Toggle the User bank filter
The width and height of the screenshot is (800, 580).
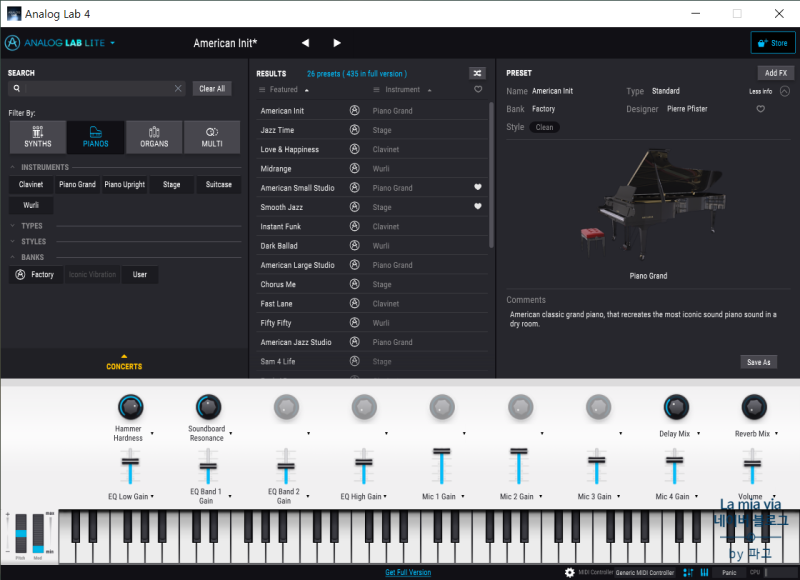pyautogui.click(x=140, y=274)
